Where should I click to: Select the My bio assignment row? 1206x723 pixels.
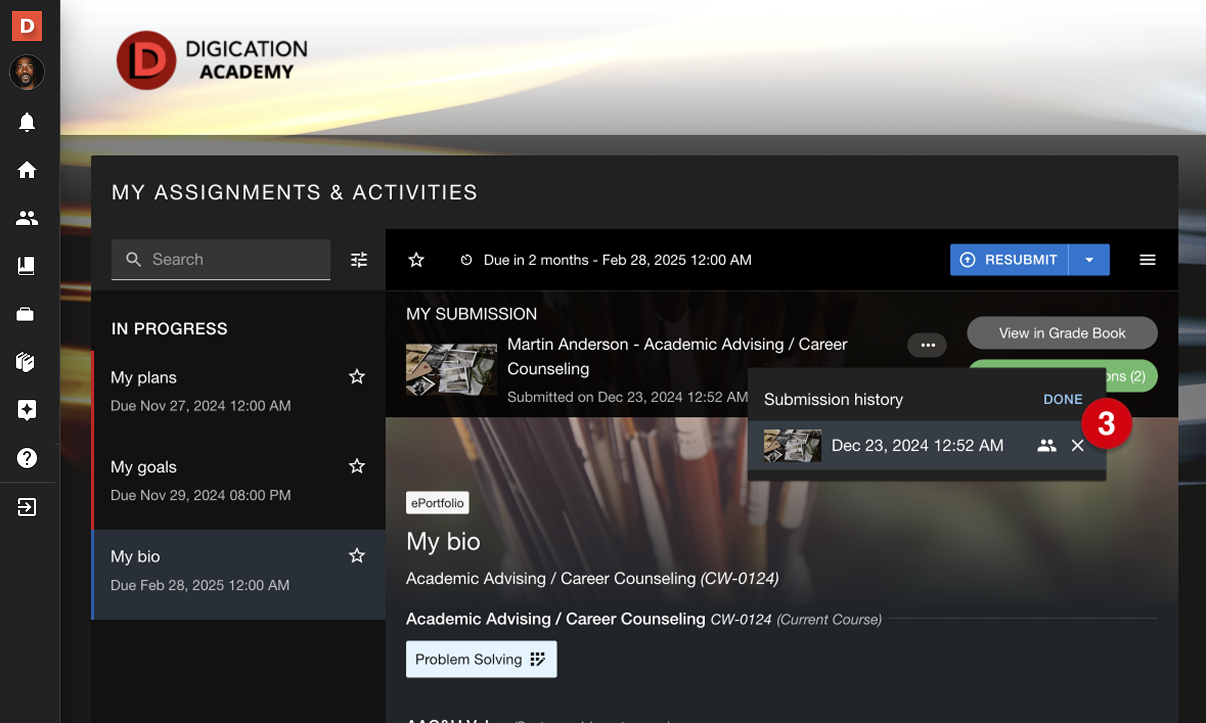[x=238, y=574]
